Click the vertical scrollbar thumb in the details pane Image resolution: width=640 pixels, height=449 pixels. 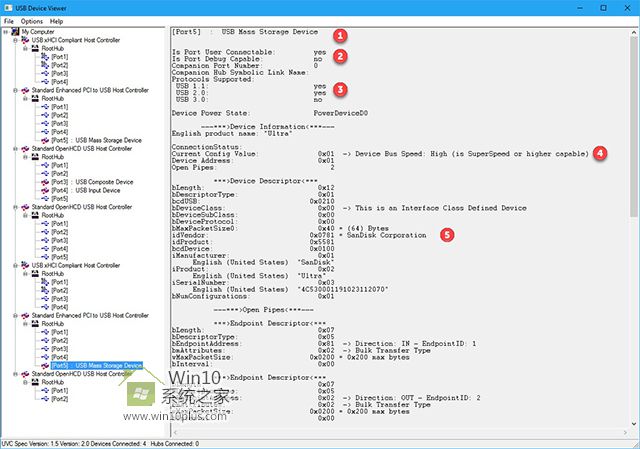[x=633, y=127]
